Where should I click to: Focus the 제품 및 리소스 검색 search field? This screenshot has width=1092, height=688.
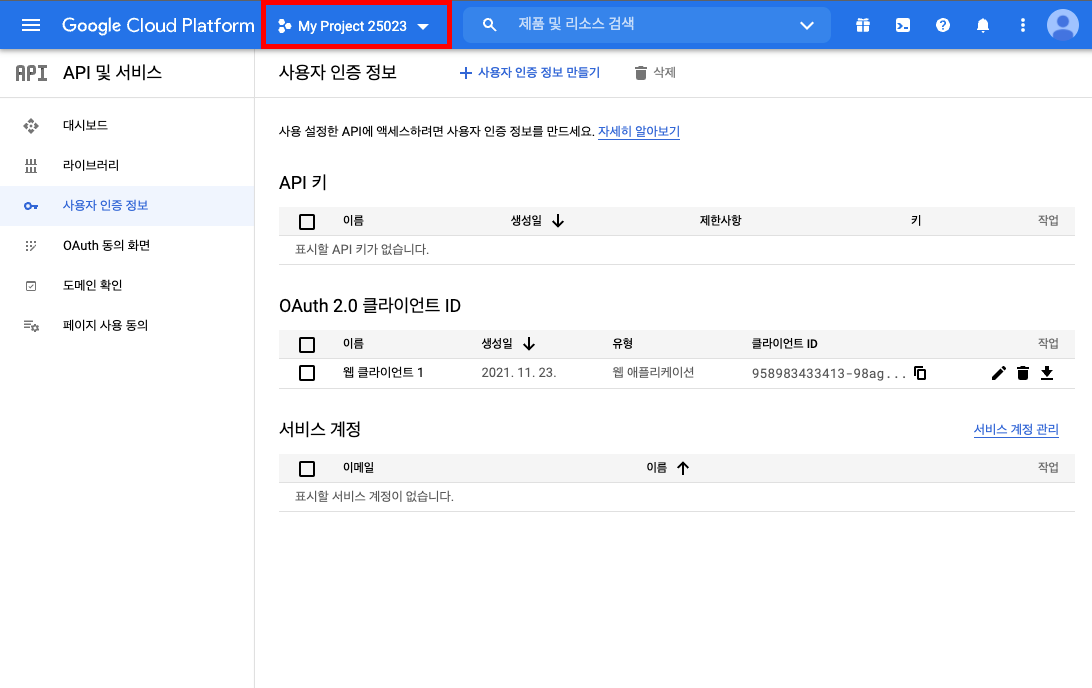tap(640, 24)
